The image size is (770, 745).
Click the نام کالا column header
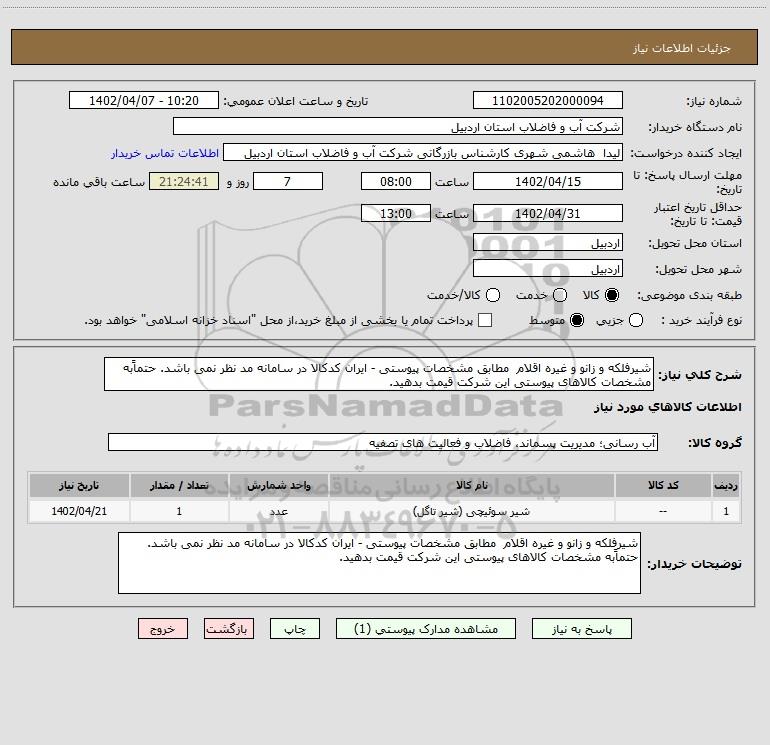coord(471,485)
